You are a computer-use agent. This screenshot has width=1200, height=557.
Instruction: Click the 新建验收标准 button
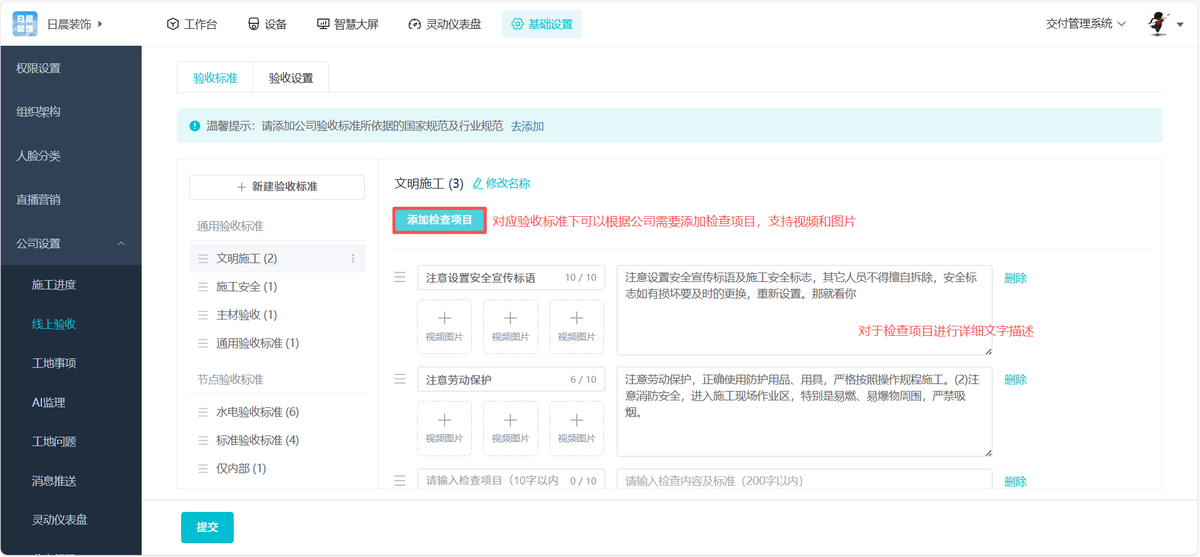click(x=277, y=187)
